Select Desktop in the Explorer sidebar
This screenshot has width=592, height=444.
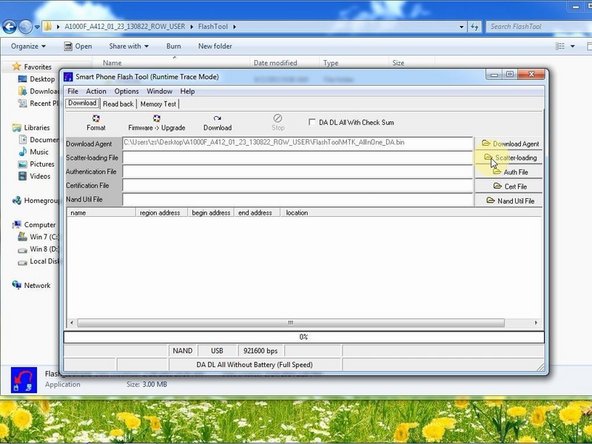(x=42, y=79)
